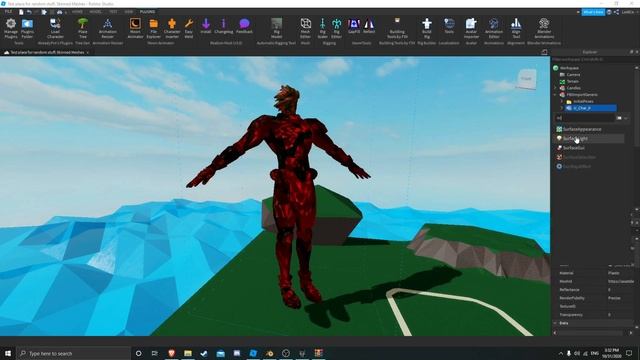Screen dimensions: 640x360
Task: Select the PLUGINS ribbon tab
Action: tap(147, 12)
